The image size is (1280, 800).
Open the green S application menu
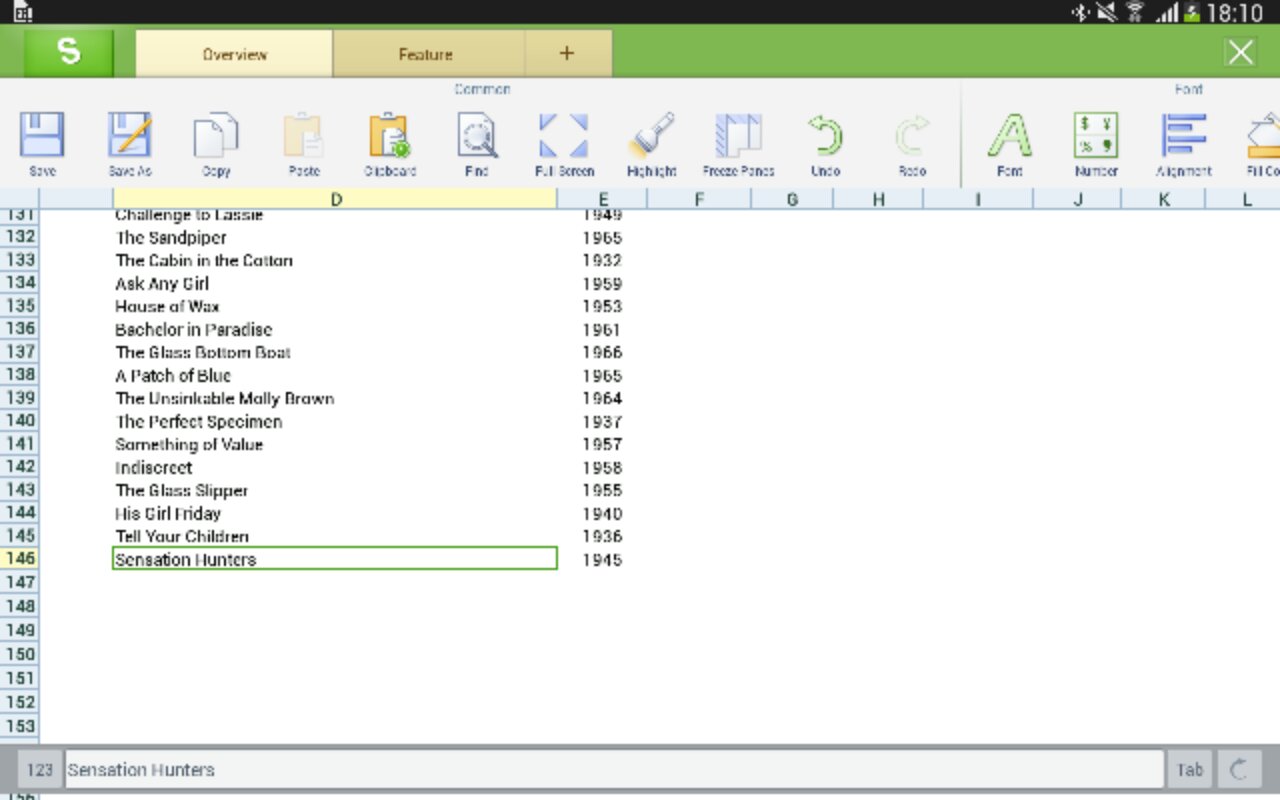coord(69,52)
